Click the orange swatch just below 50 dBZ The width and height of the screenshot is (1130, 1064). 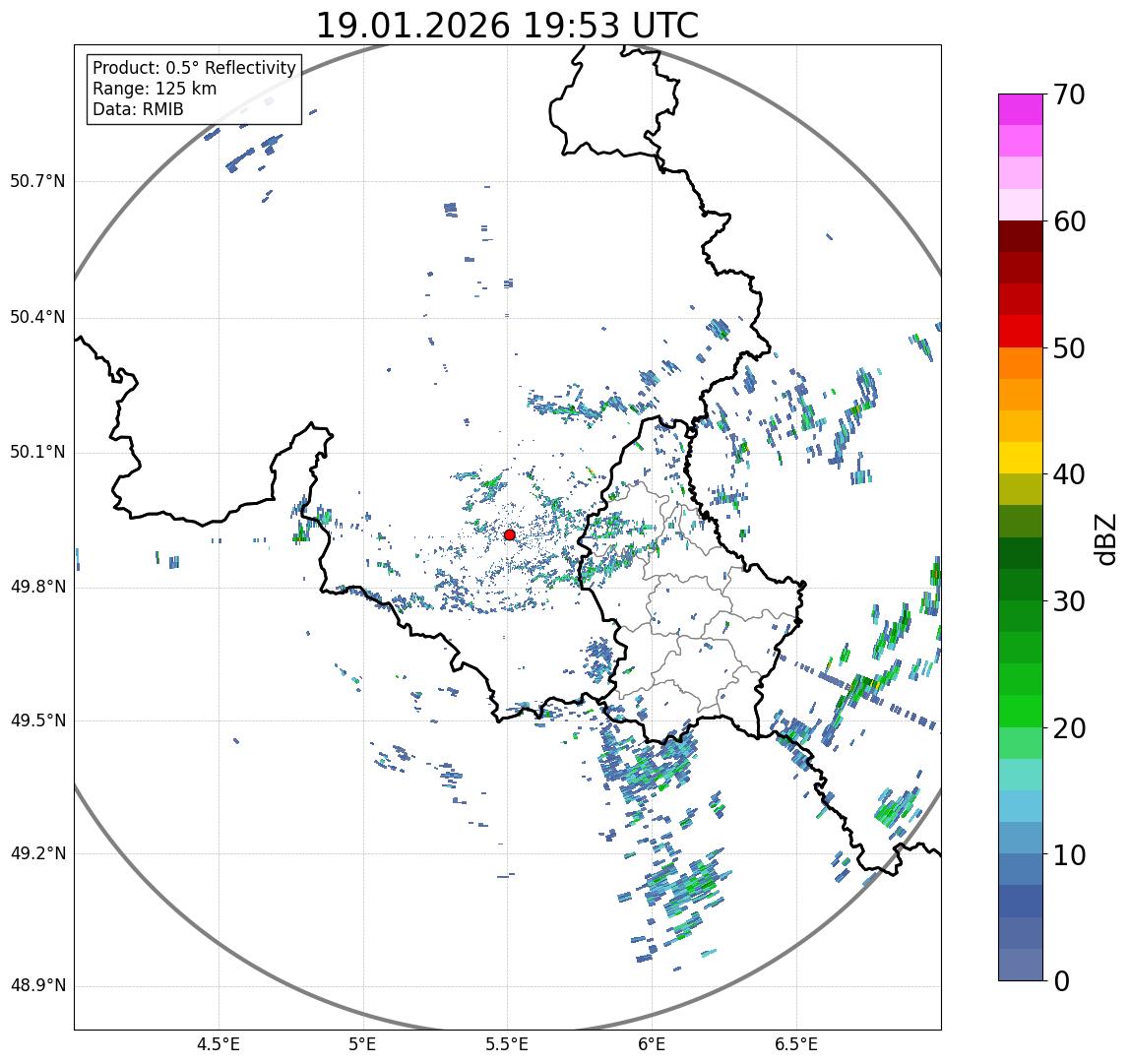click(1021, 363)
